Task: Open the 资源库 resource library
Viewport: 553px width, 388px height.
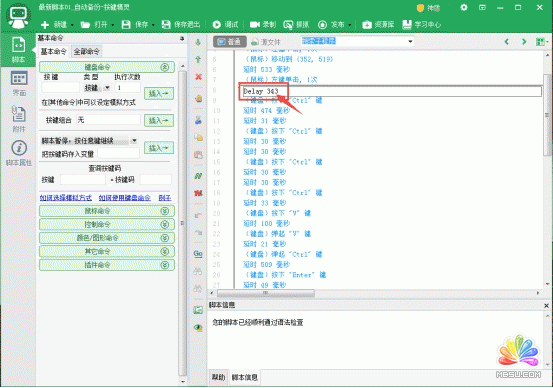Action: click(x=378, y=25)
